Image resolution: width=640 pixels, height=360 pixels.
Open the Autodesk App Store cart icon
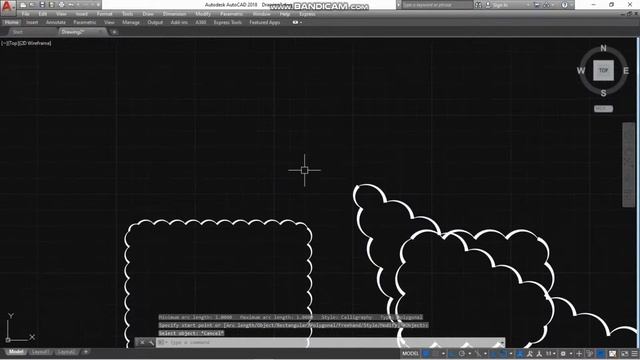pyautogui.click(x=537, y=5)
